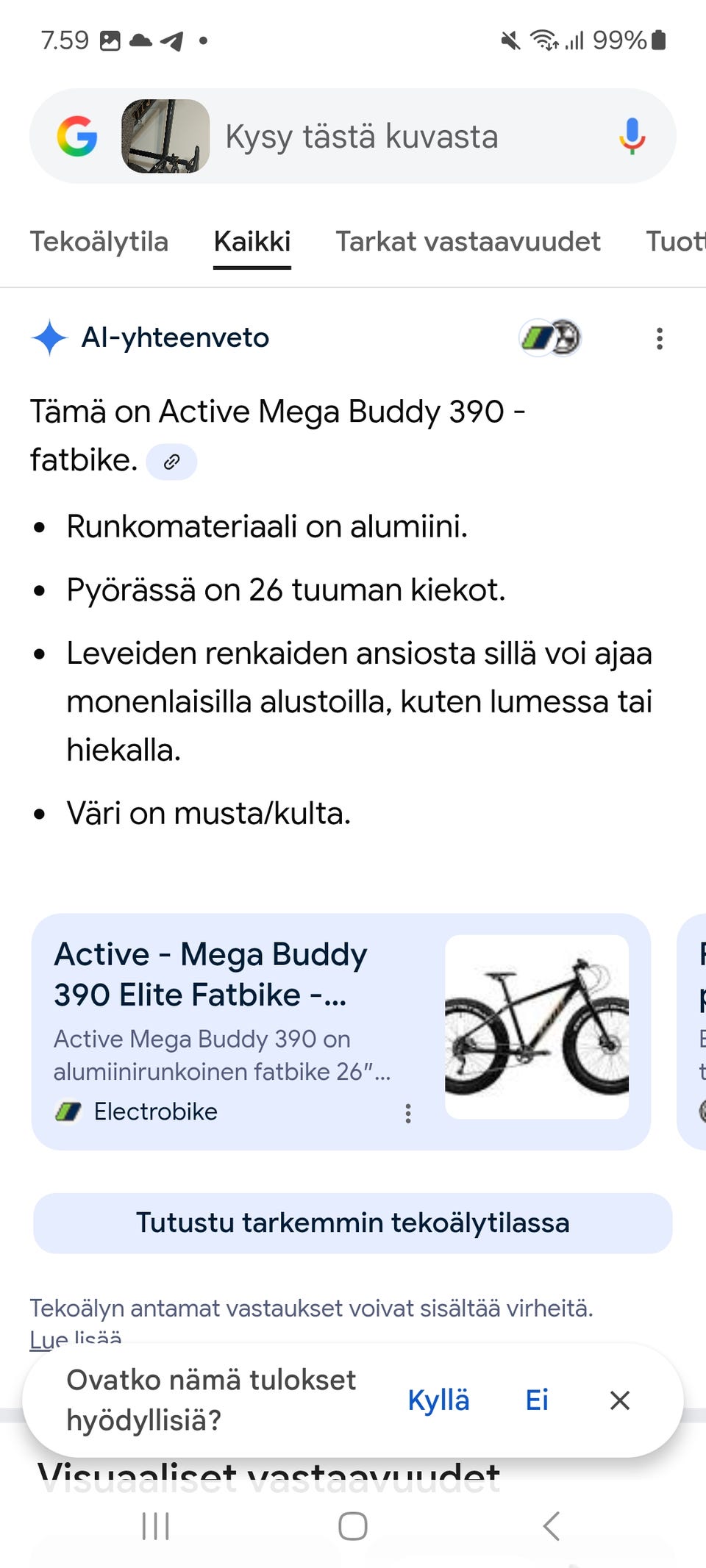Select the Kaikki tab
This screenshot has width=706, height=1568.
point(252,241)
